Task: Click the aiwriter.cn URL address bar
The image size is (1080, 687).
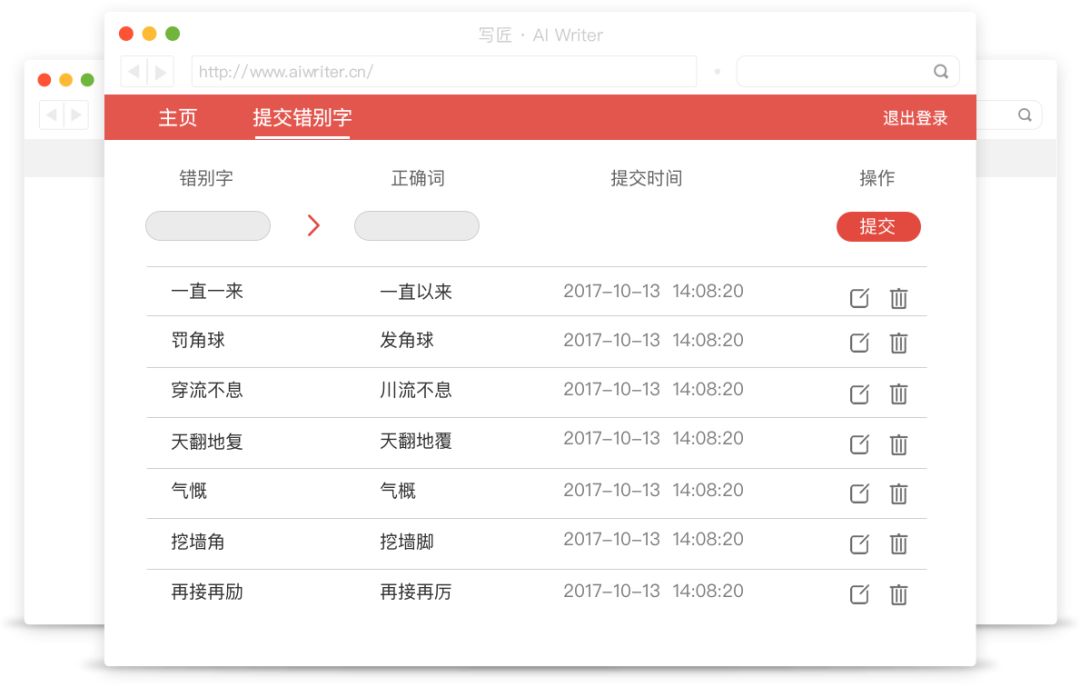Action: point(444,72)
